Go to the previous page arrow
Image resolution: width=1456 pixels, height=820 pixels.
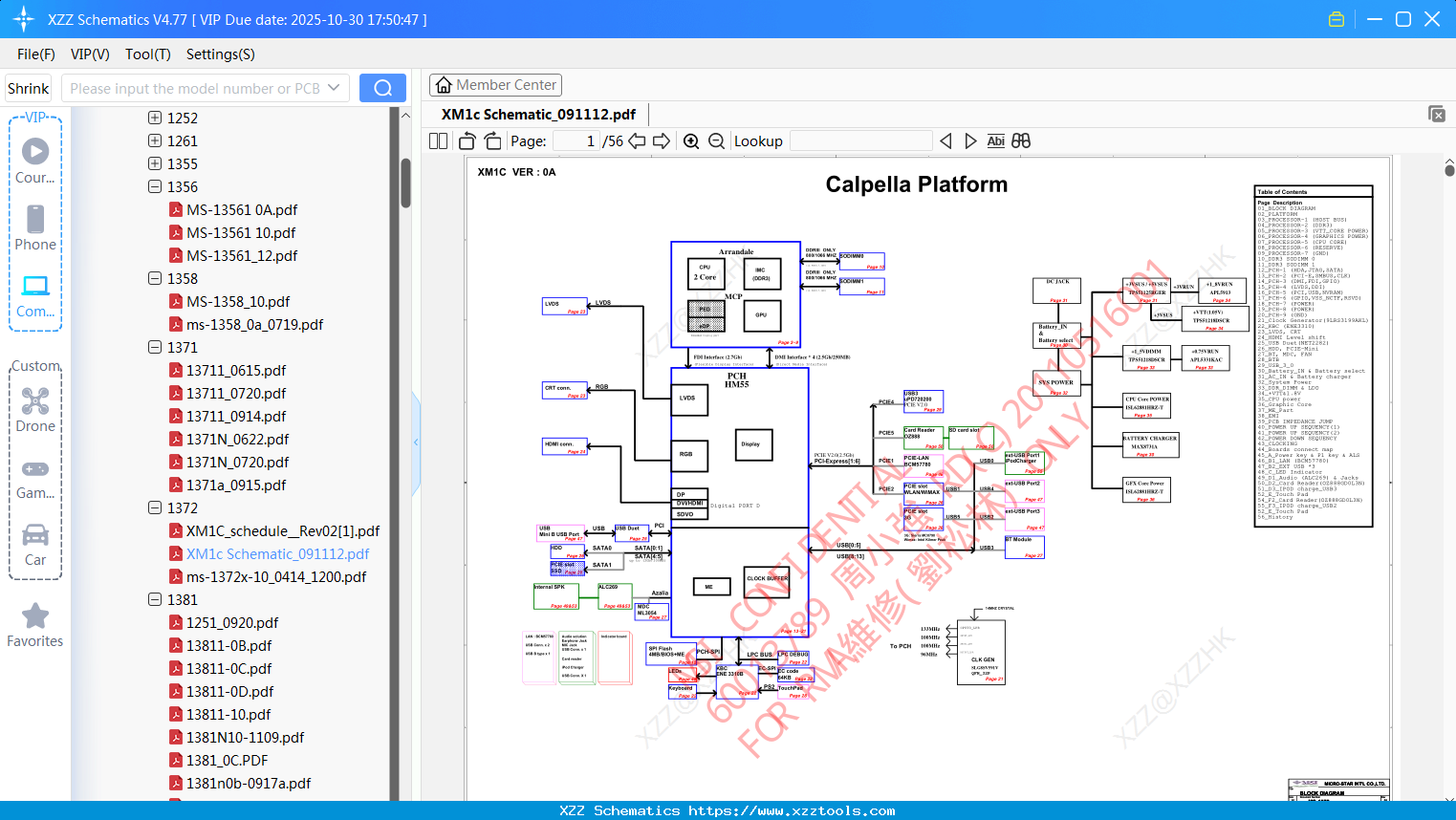(x=637, y=140)
